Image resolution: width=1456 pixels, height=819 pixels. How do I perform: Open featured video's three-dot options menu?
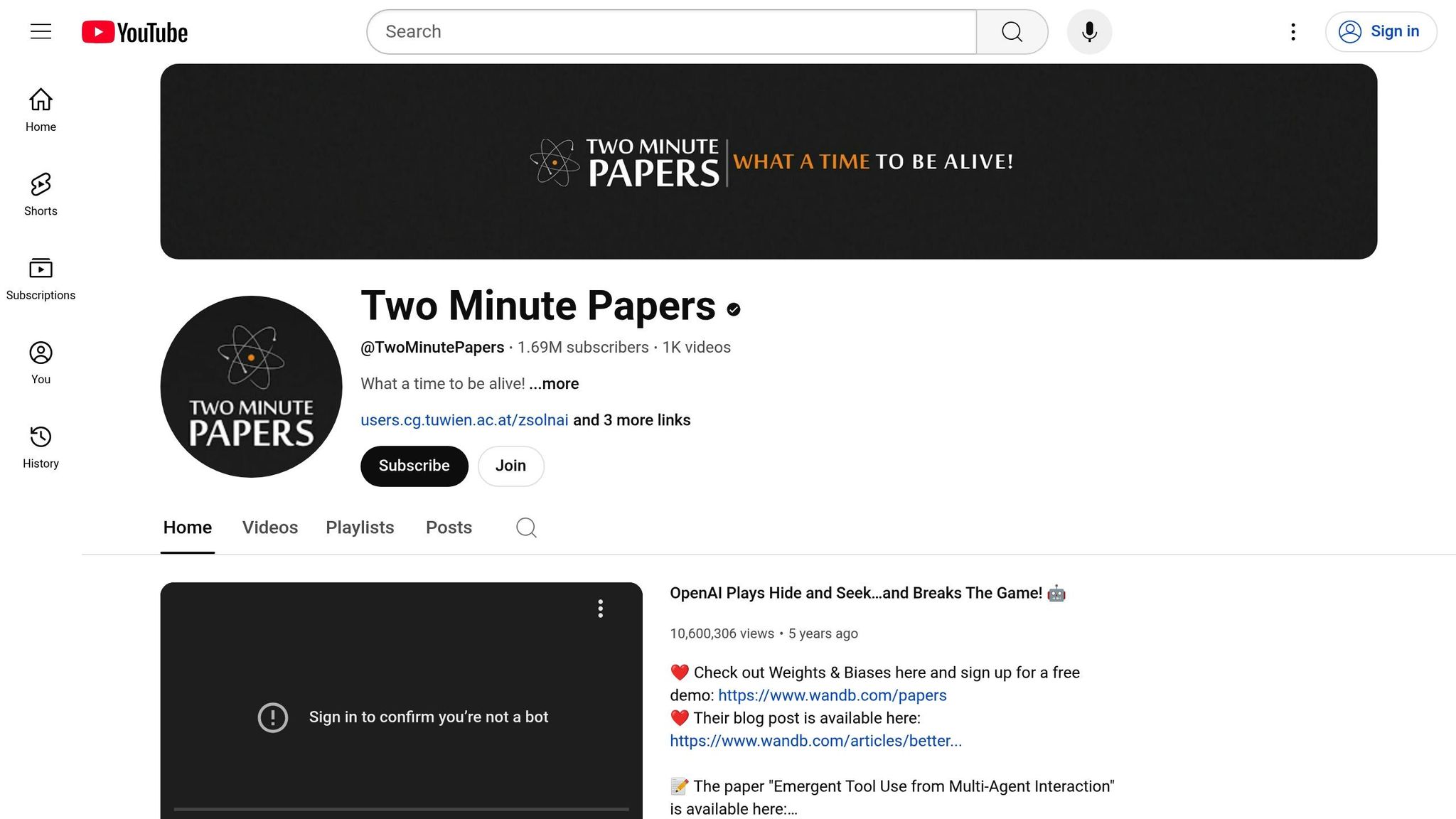[601, 609]
